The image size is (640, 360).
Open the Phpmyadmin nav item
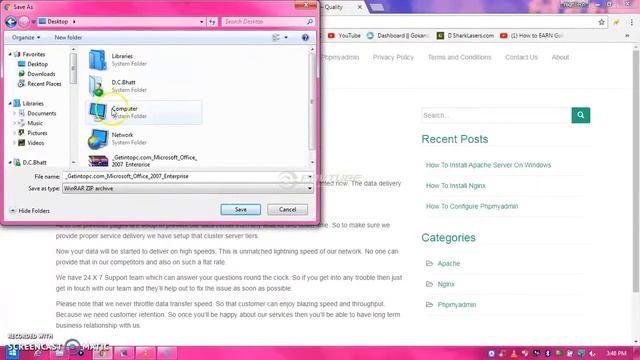click(340, 58)
